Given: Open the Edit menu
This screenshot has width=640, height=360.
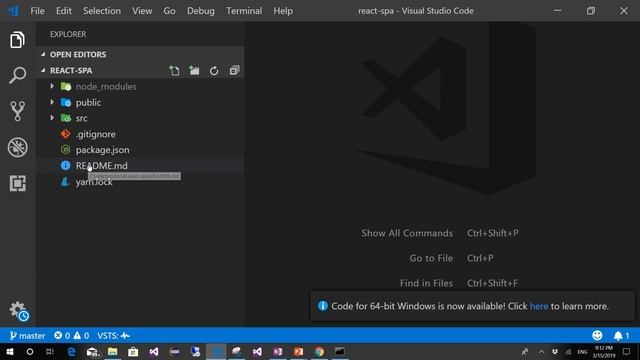Looking at the screenshot, I should click(x=64, y=11).
